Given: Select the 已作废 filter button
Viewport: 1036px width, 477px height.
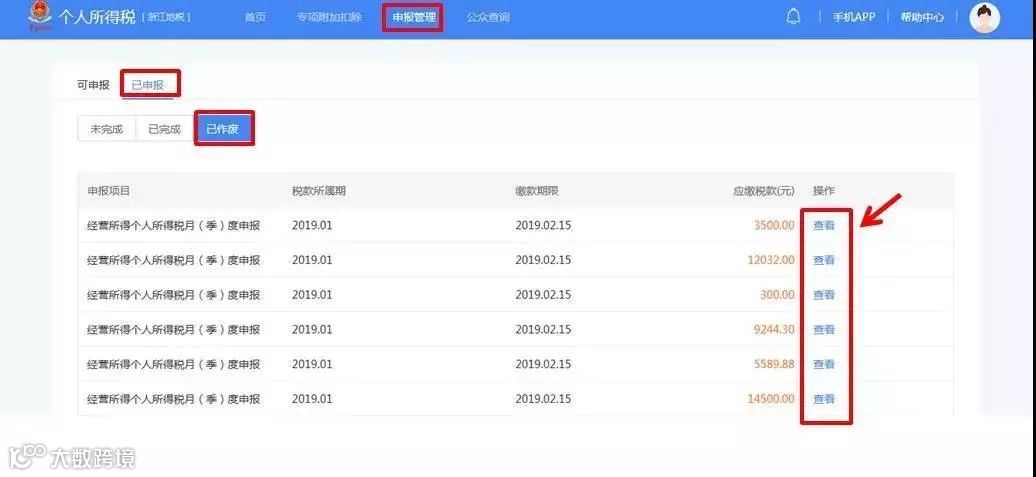Looking at the screenshot, I should click(x=223, y=129).
